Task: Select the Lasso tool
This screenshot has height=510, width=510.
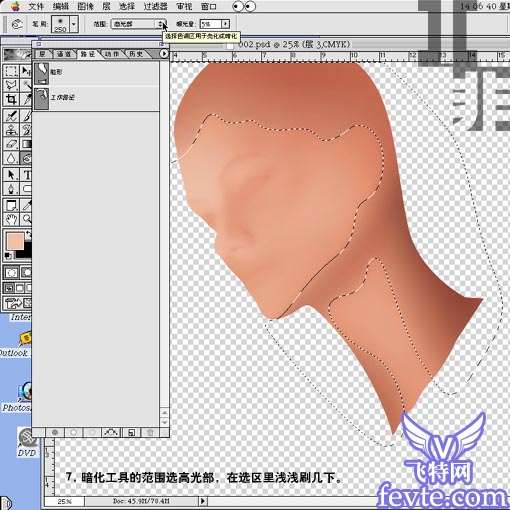Action: 11,85
